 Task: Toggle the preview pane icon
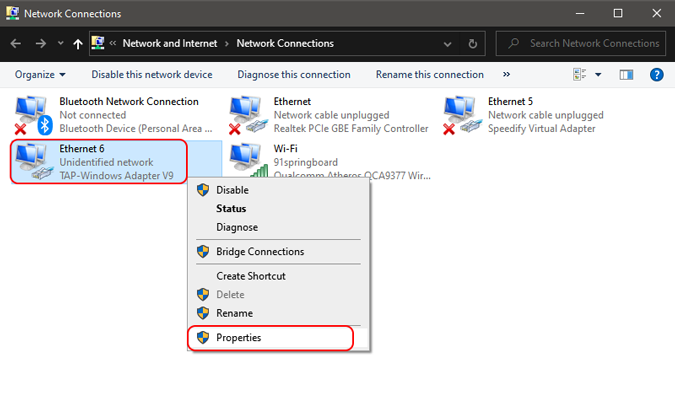click(x=626, y=75)
